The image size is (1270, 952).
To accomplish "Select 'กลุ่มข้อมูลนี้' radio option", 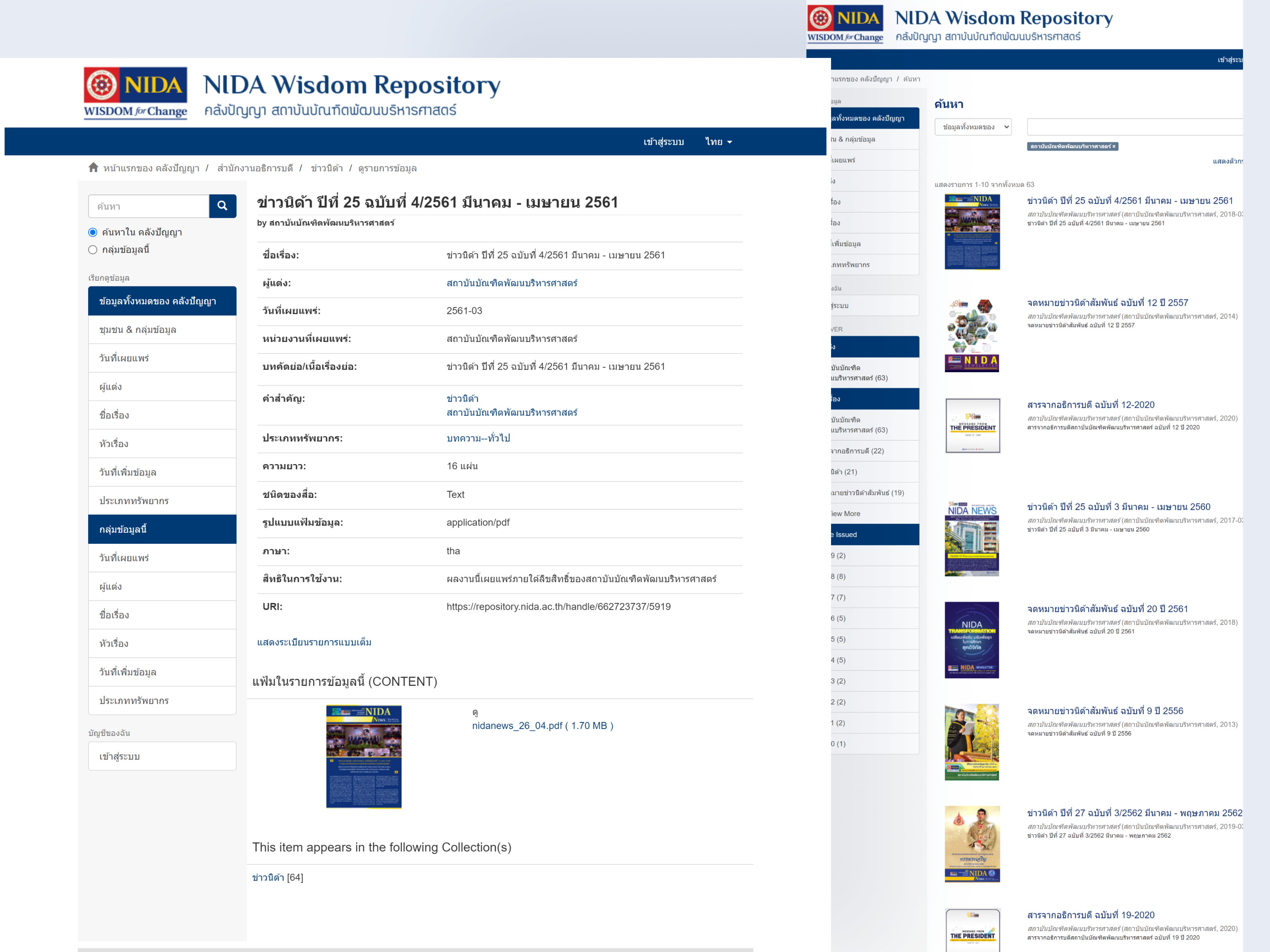I will click(x=92, y=250).
